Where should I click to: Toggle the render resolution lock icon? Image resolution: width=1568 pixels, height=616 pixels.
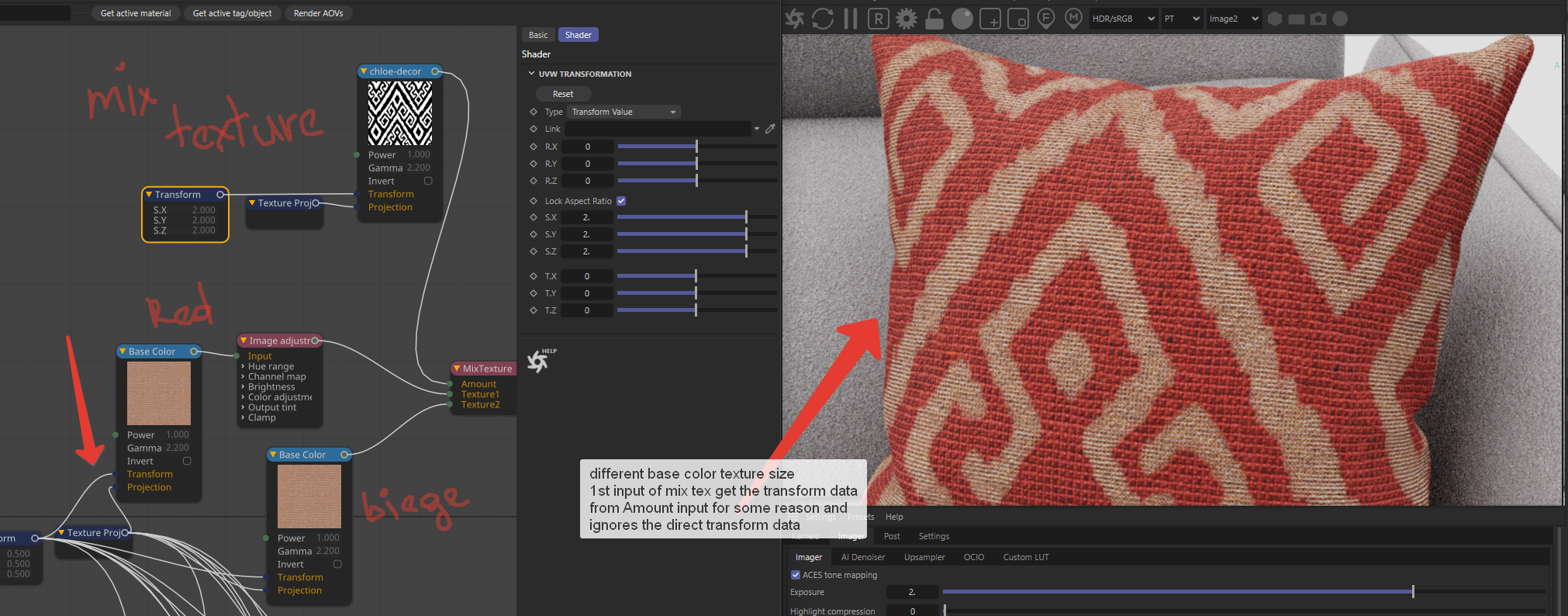coord(934,18)
